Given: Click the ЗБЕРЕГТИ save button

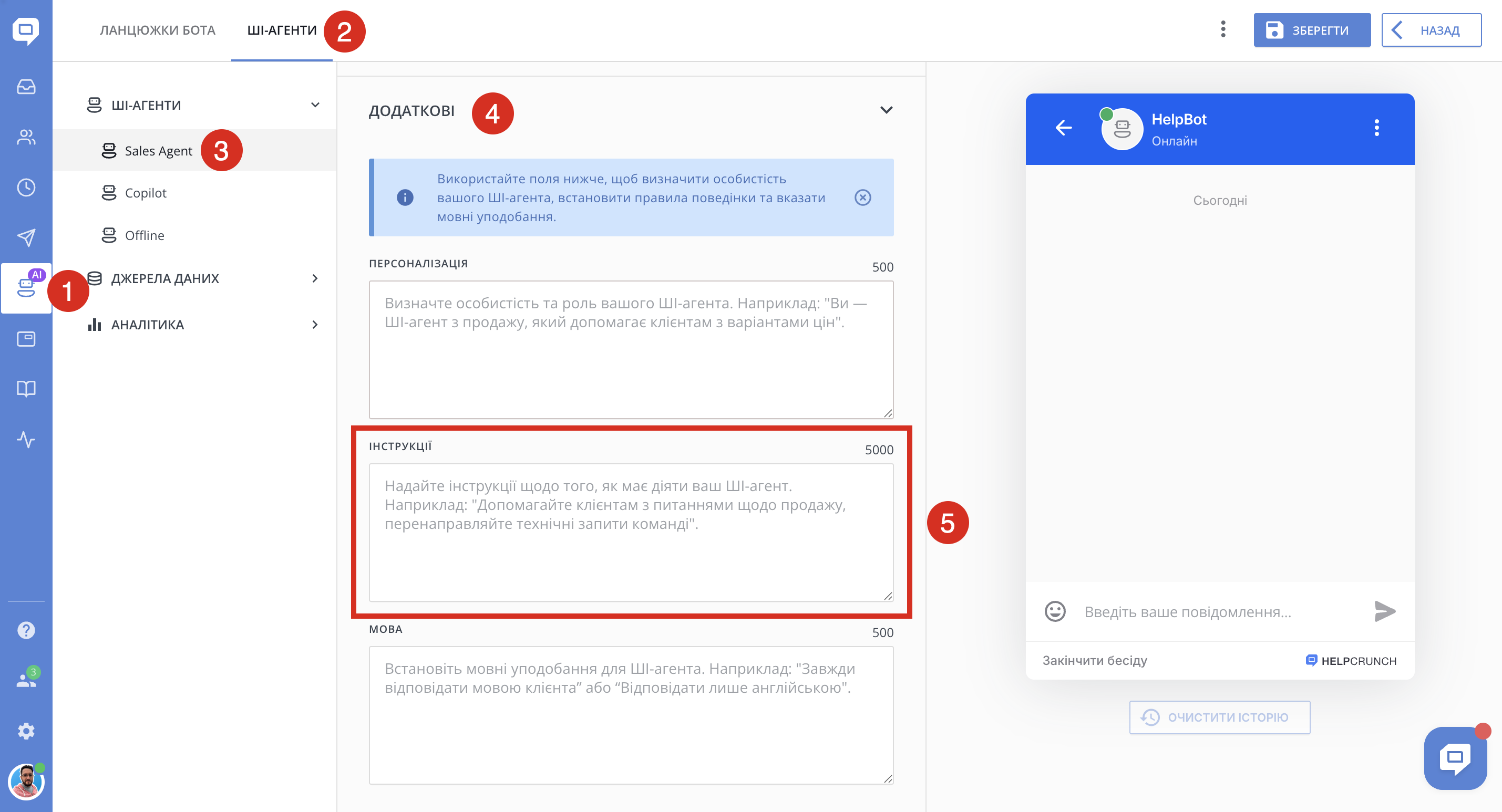Looking at the screenshot, I should 1311,30.
